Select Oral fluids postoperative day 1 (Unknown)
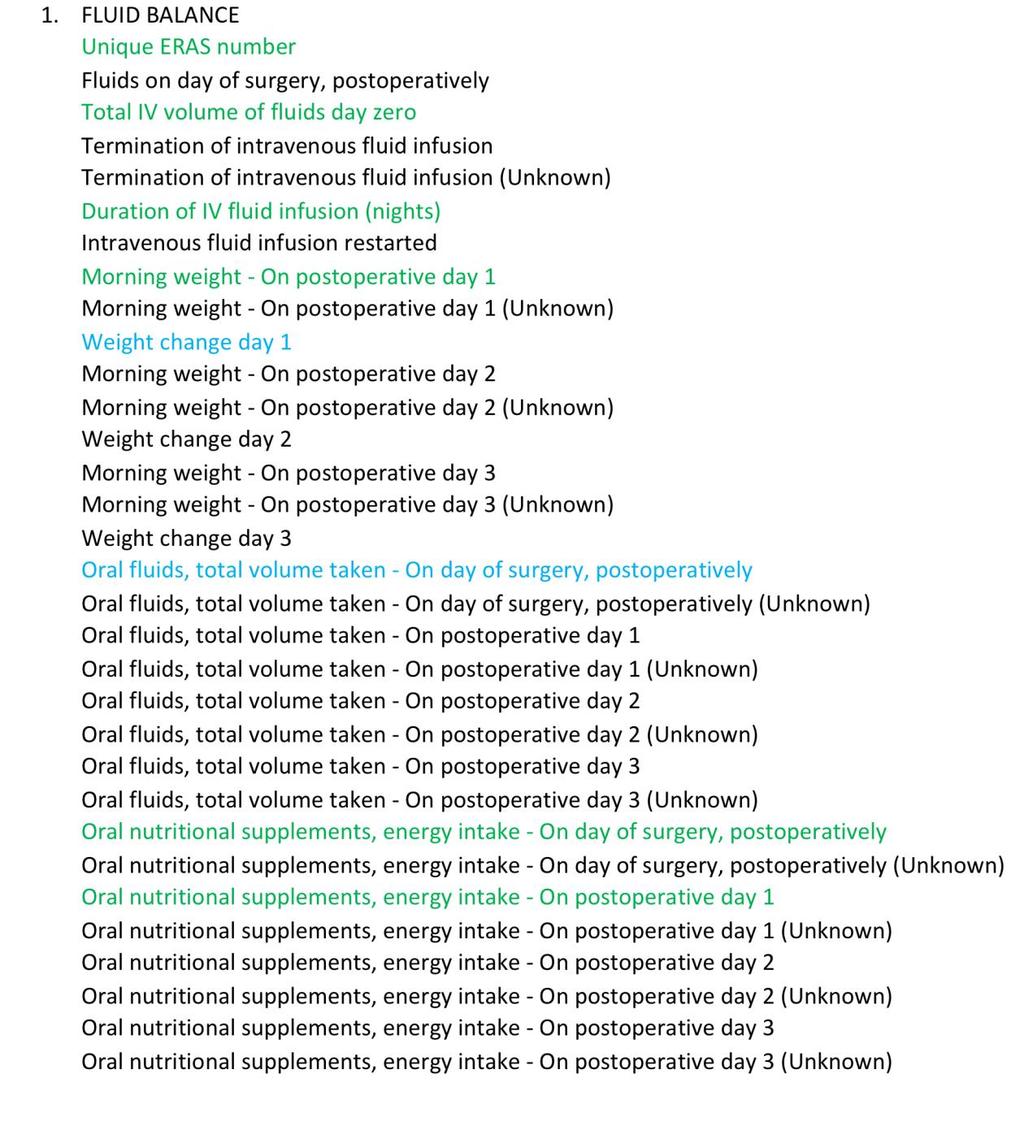Screen dimensions: 1024x1130 click(419, 670)
